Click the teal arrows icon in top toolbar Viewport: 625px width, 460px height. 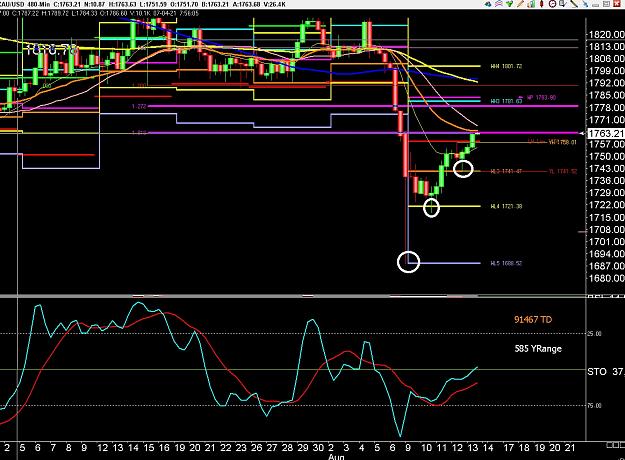coord(488,4)
